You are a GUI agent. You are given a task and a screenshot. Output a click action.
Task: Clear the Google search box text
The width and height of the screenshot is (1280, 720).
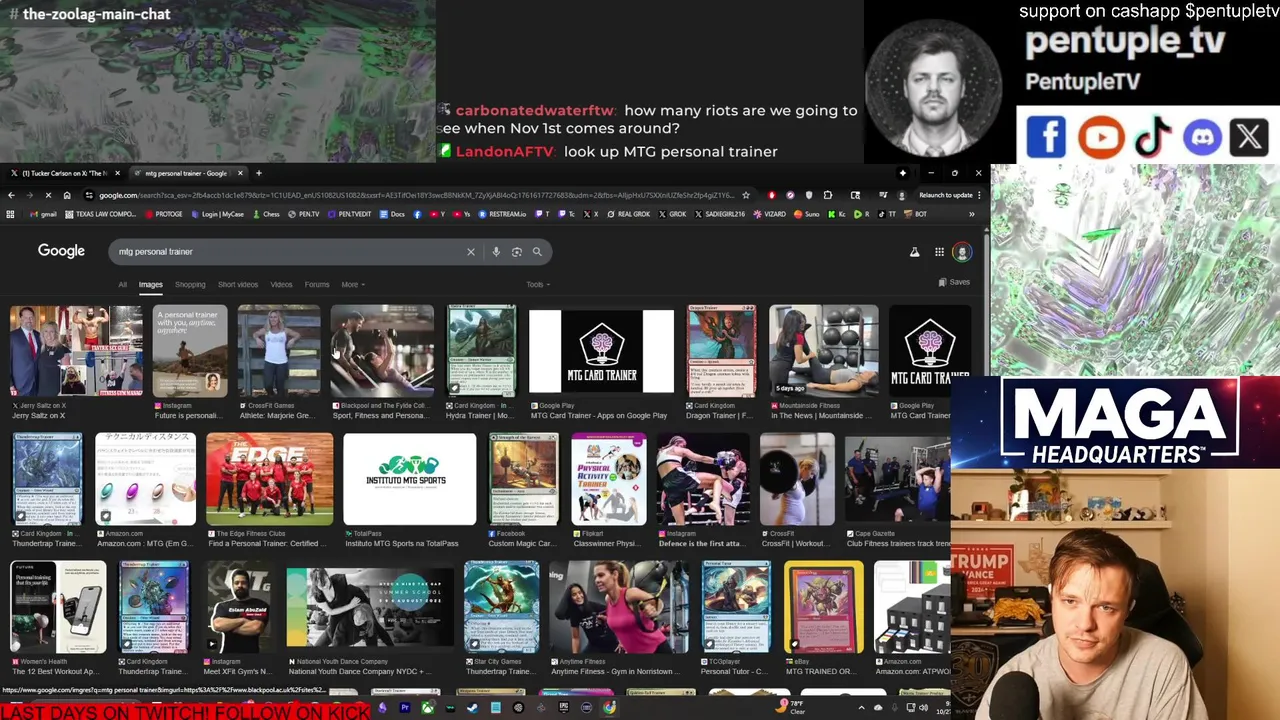[470, 252]
